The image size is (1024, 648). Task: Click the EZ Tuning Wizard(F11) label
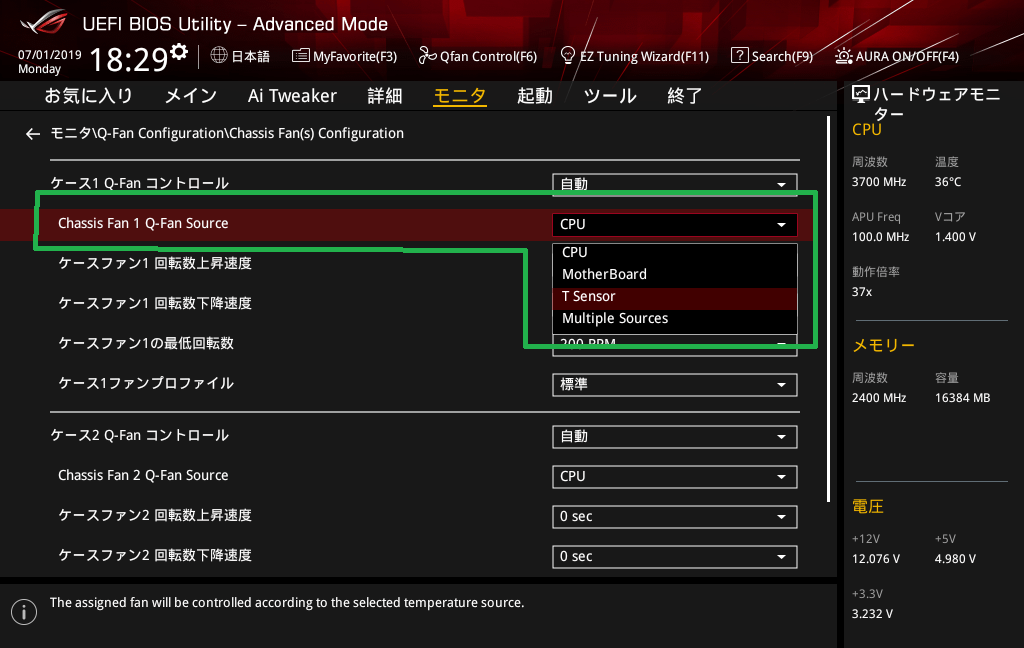[645, 56]
